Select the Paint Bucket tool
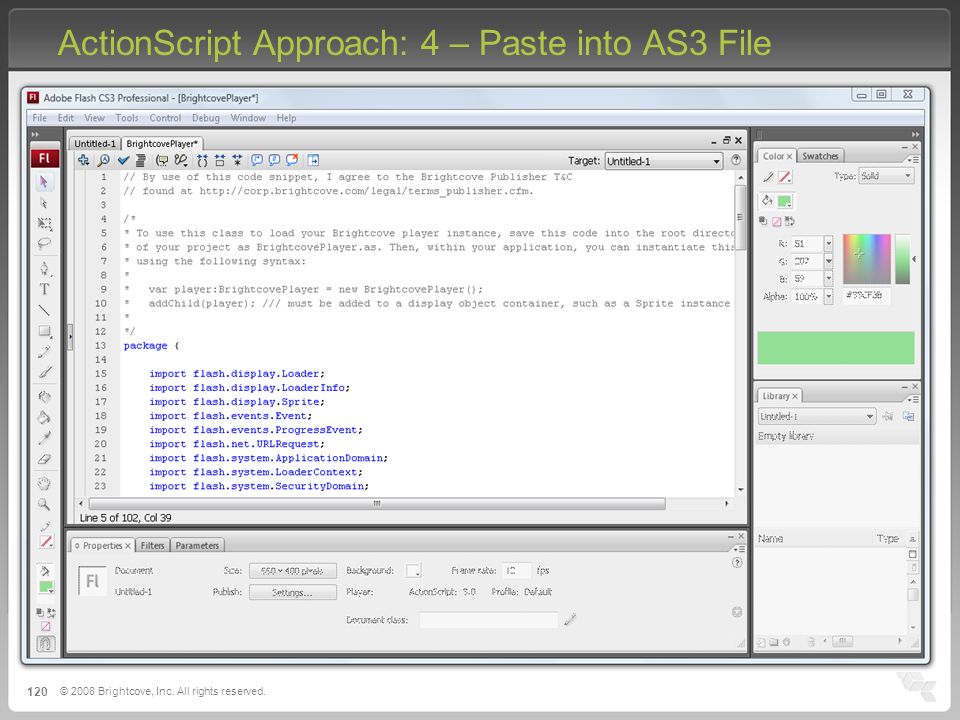 [44, 418]
